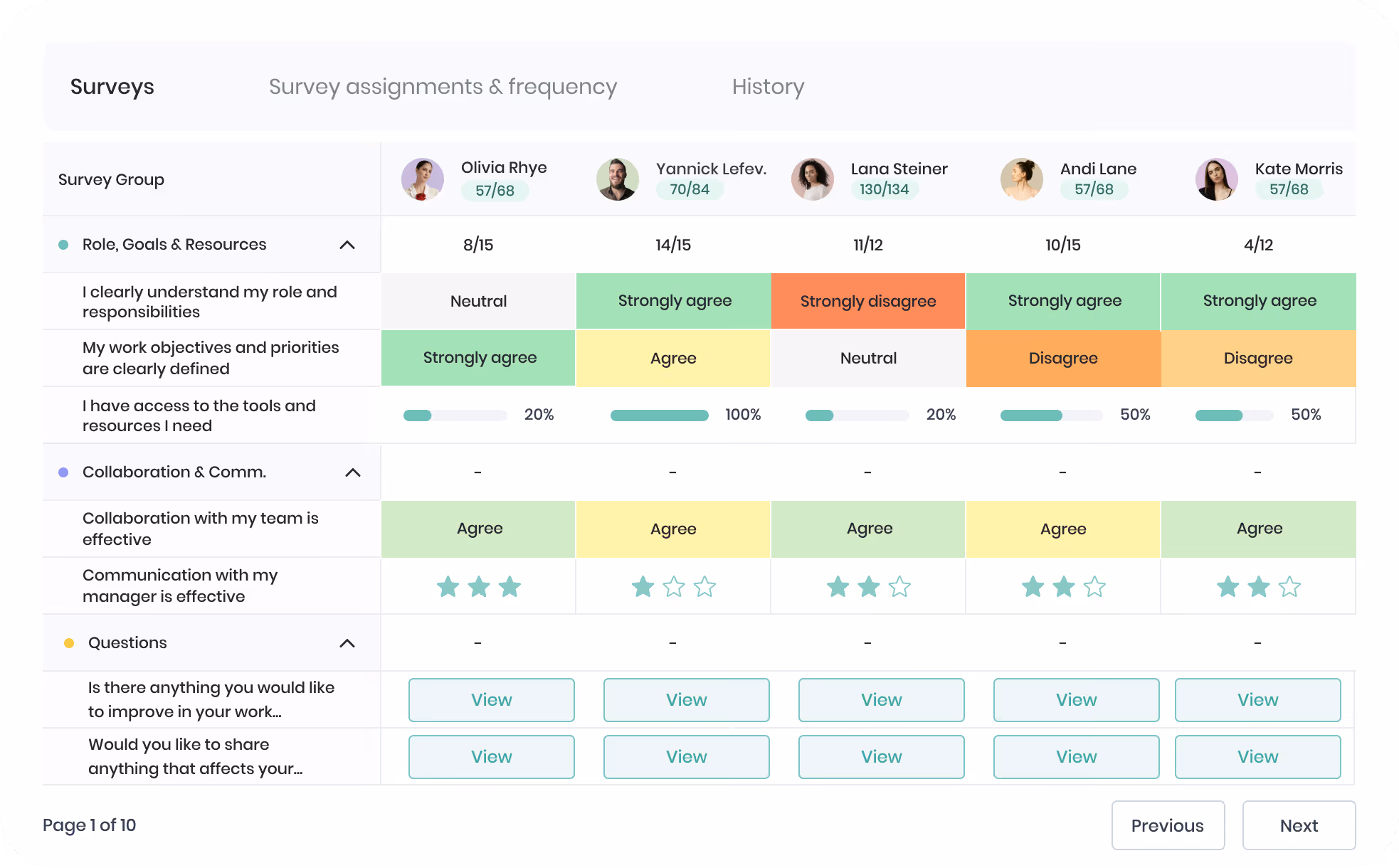1399x868 pixels.
Task: Click Yannick Lefev.'s 70/84 score badge
Action: click(x=690, y=189)
